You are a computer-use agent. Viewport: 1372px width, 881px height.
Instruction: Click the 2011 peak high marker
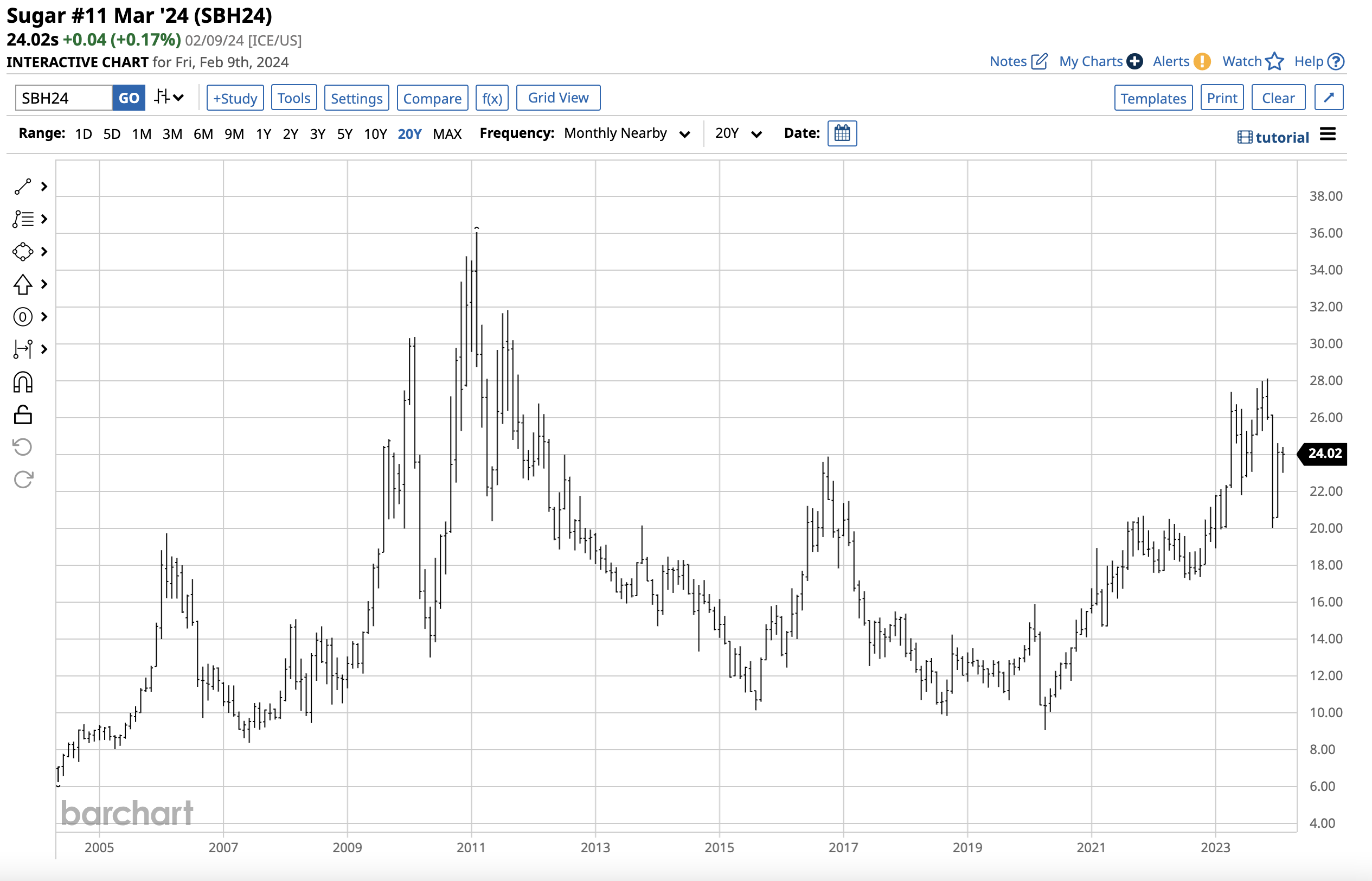pos(476,228)
